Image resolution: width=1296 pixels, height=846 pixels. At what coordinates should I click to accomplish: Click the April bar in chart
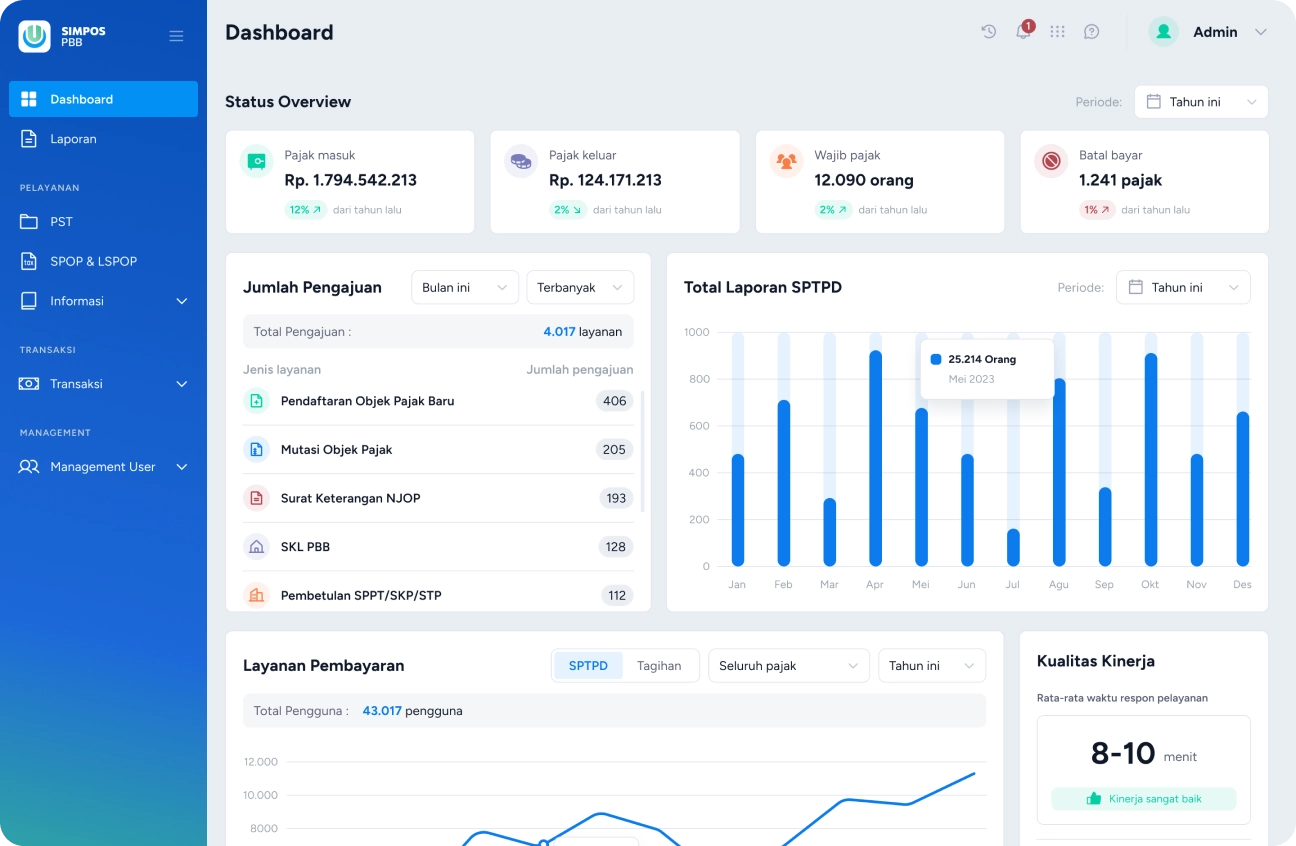click(x=875, y=458)
